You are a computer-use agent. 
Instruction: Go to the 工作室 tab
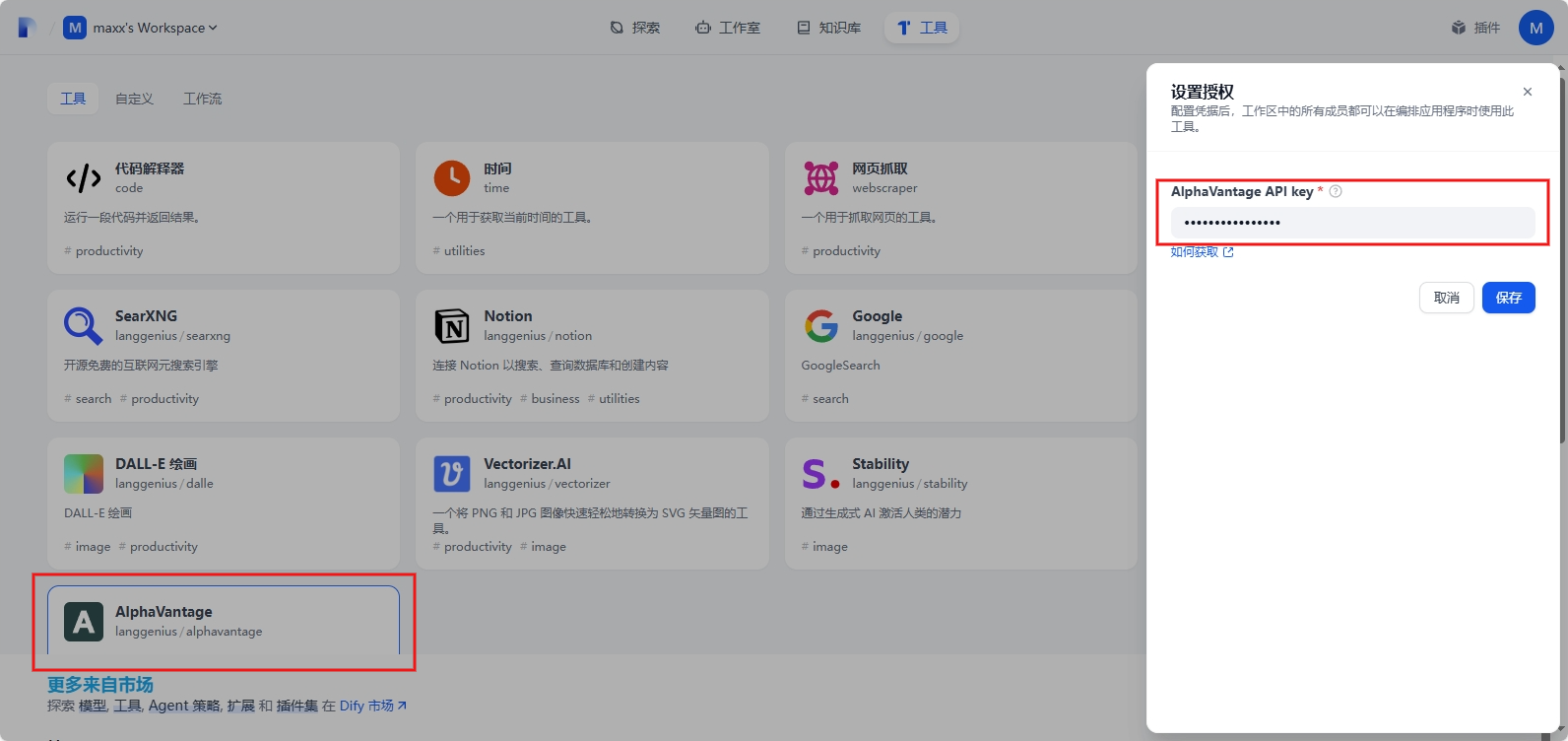tap(728, 28)
